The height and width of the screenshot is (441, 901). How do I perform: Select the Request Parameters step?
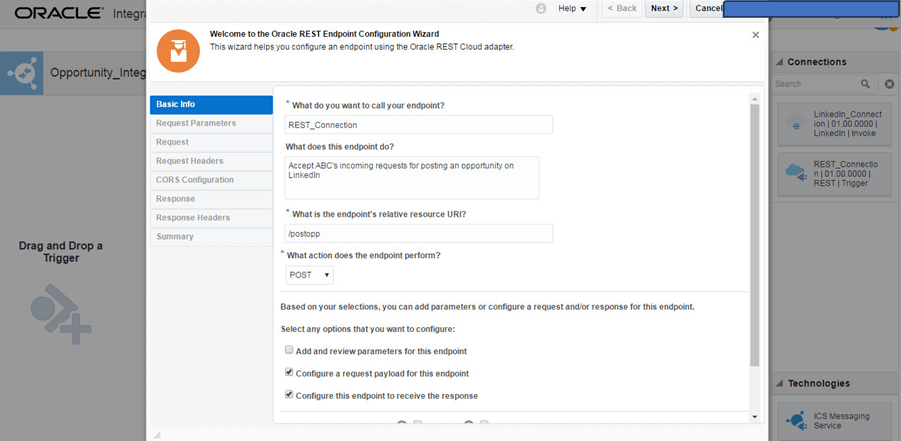211,123
